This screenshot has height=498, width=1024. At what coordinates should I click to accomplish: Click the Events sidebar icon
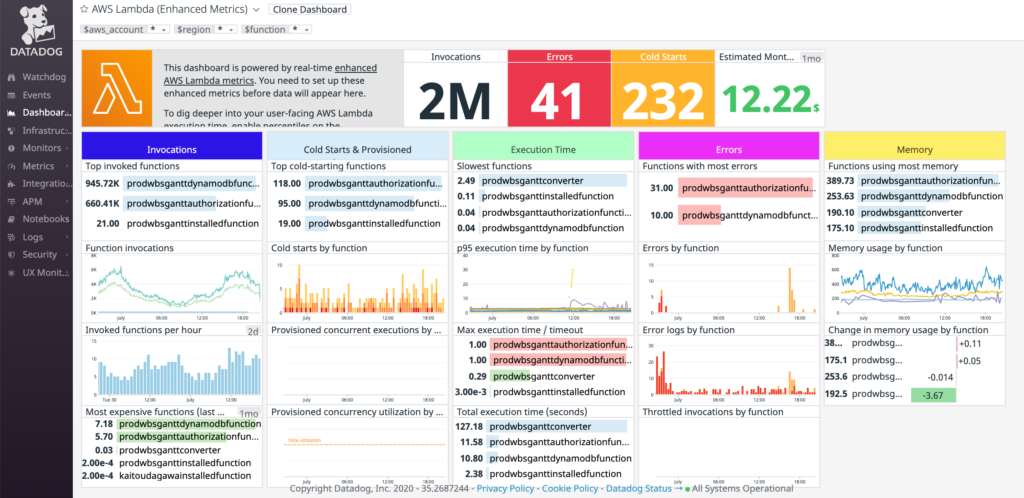tap(11, 95)
